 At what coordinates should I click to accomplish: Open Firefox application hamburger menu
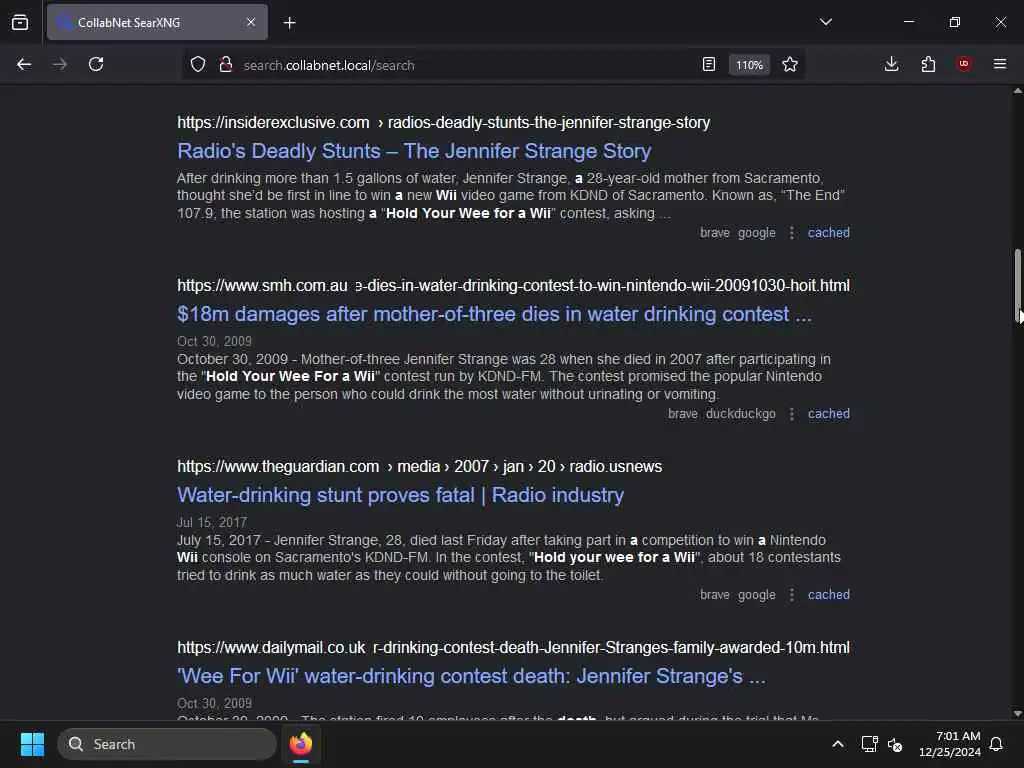[1000, 64]
